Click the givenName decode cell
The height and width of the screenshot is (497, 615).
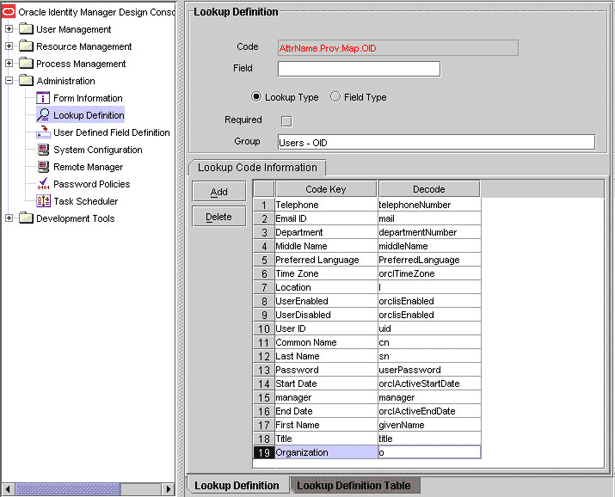(x=429, y=425)
